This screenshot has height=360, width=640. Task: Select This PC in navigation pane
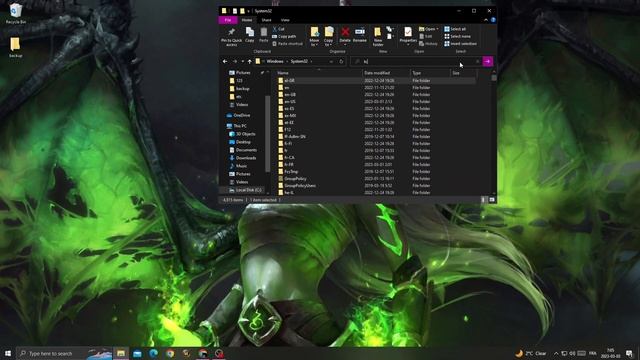click(x=236, y=126)
